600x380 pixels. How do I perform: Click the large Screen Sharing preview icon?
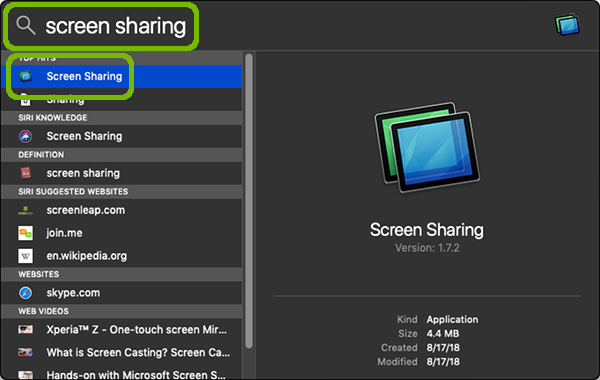click(427, 147)
